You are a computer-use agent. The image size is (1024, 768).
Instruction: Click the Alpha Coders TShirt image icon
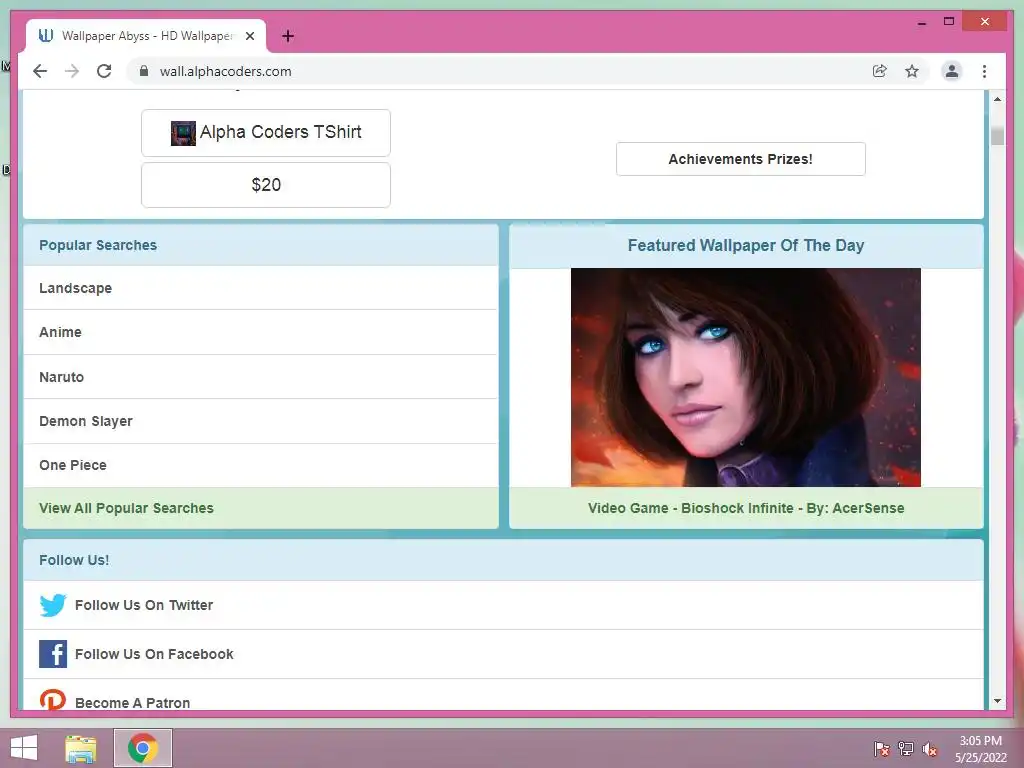pyautogui.click(x=183, y=133)
